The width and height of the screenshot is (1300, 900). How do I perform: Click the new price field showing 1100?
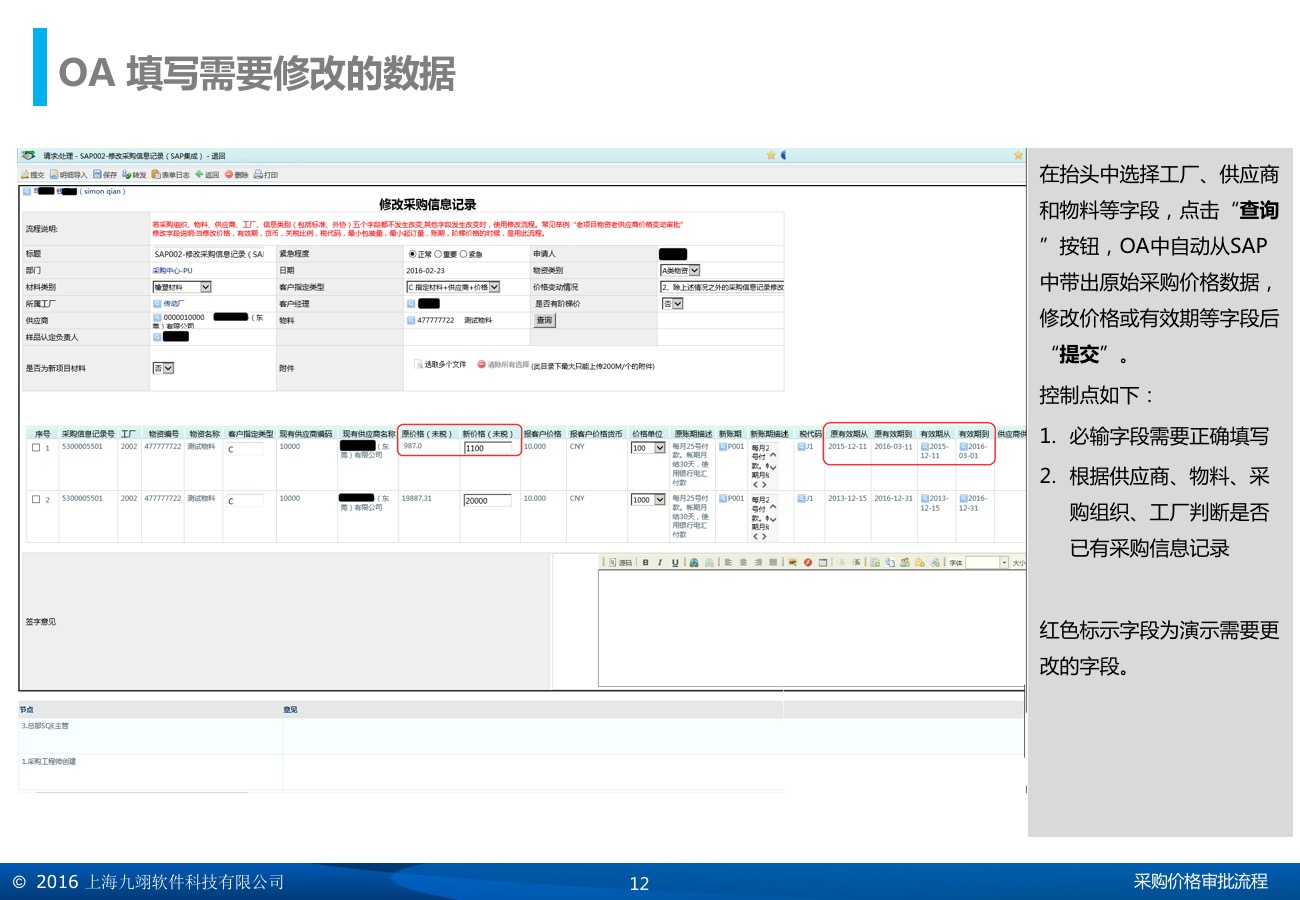tap(487, 448)
